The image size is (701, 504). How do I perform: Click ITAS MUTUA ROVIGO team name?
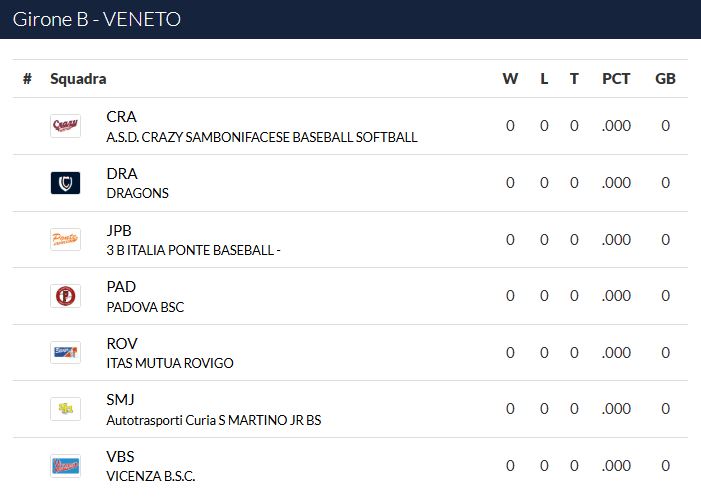point(169,363)
